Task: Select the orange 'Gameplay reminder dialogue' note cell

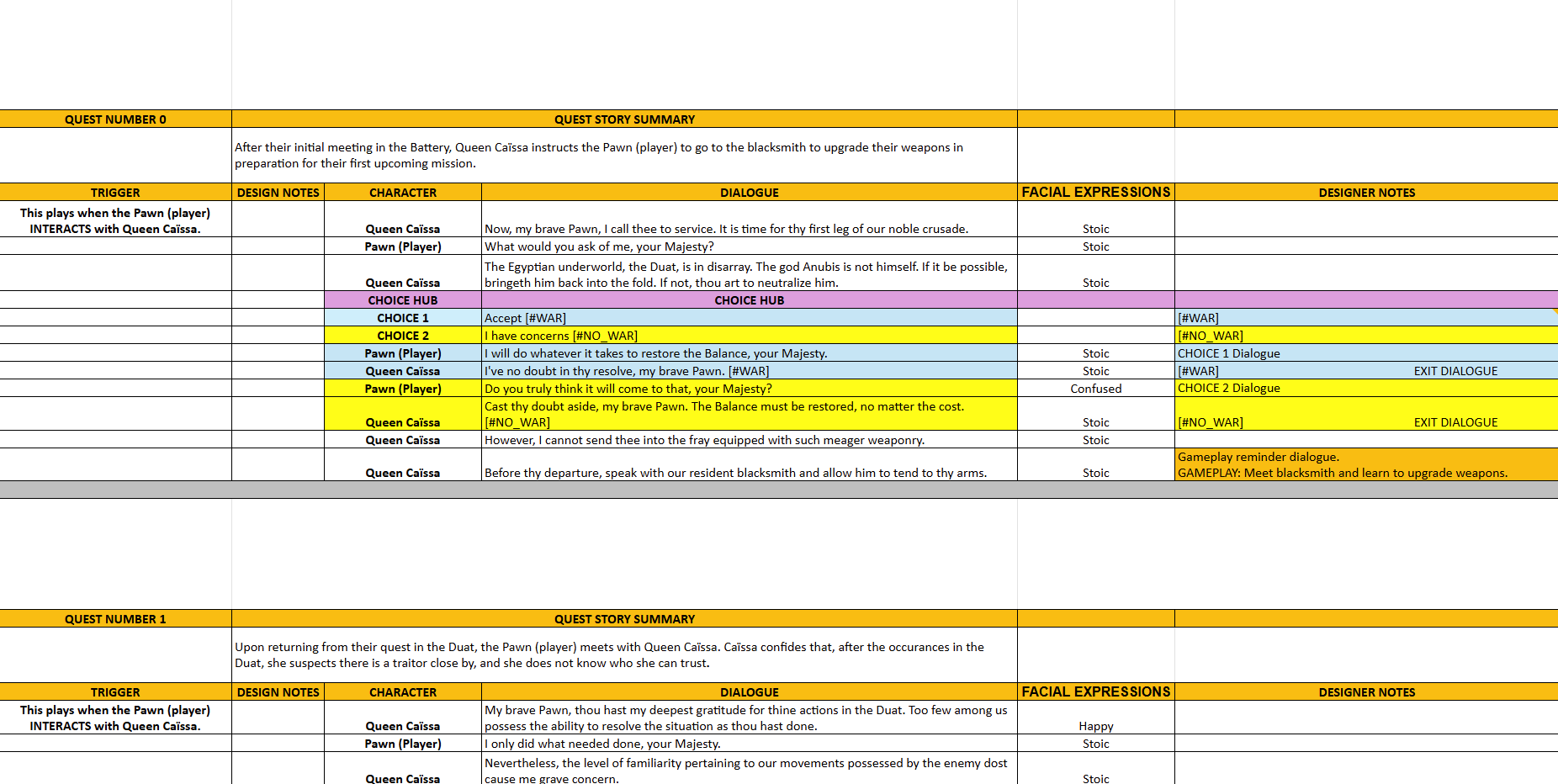Action: pyautogui.click(x=1365, y=464)
